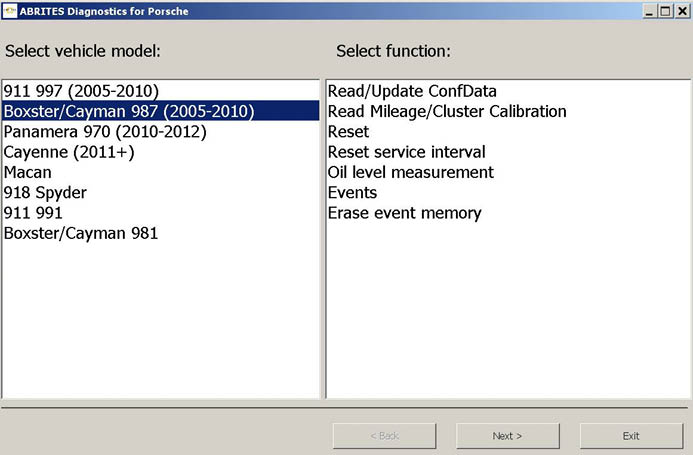Click the Next button

tap(507, 436)
